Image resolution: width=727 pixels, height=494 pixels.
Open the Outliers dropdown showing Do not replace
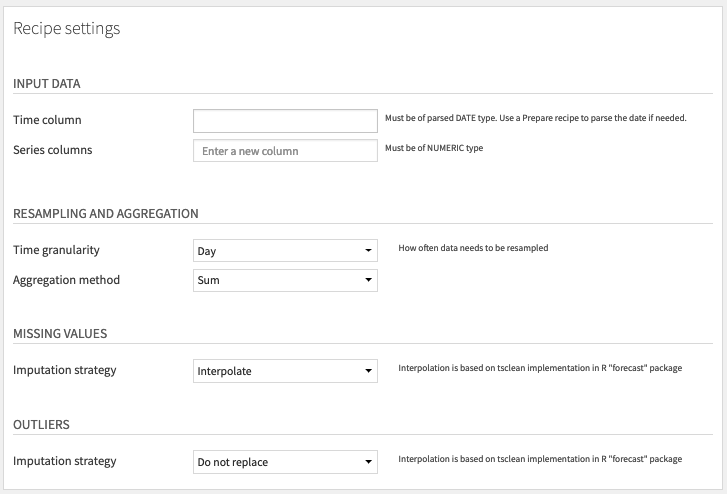pos(285,462)
